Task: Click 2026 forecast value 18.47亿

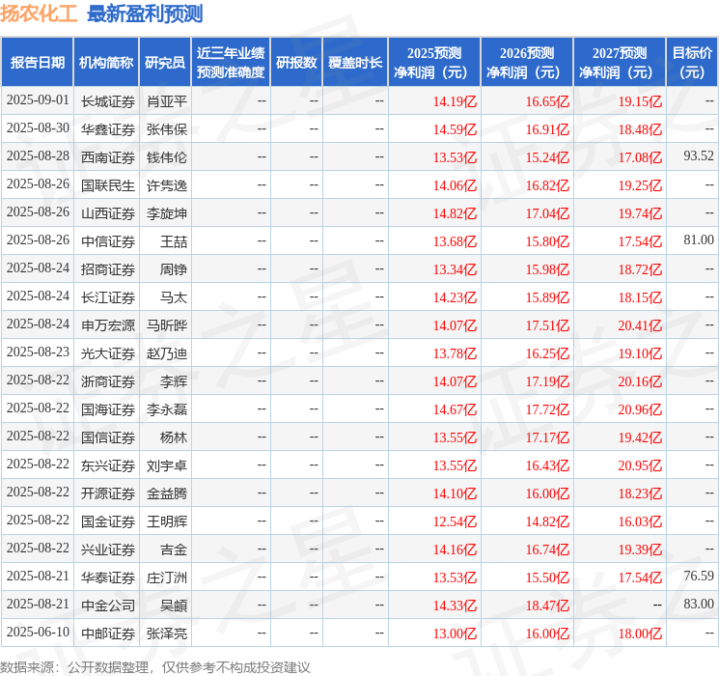Action: 548,605
